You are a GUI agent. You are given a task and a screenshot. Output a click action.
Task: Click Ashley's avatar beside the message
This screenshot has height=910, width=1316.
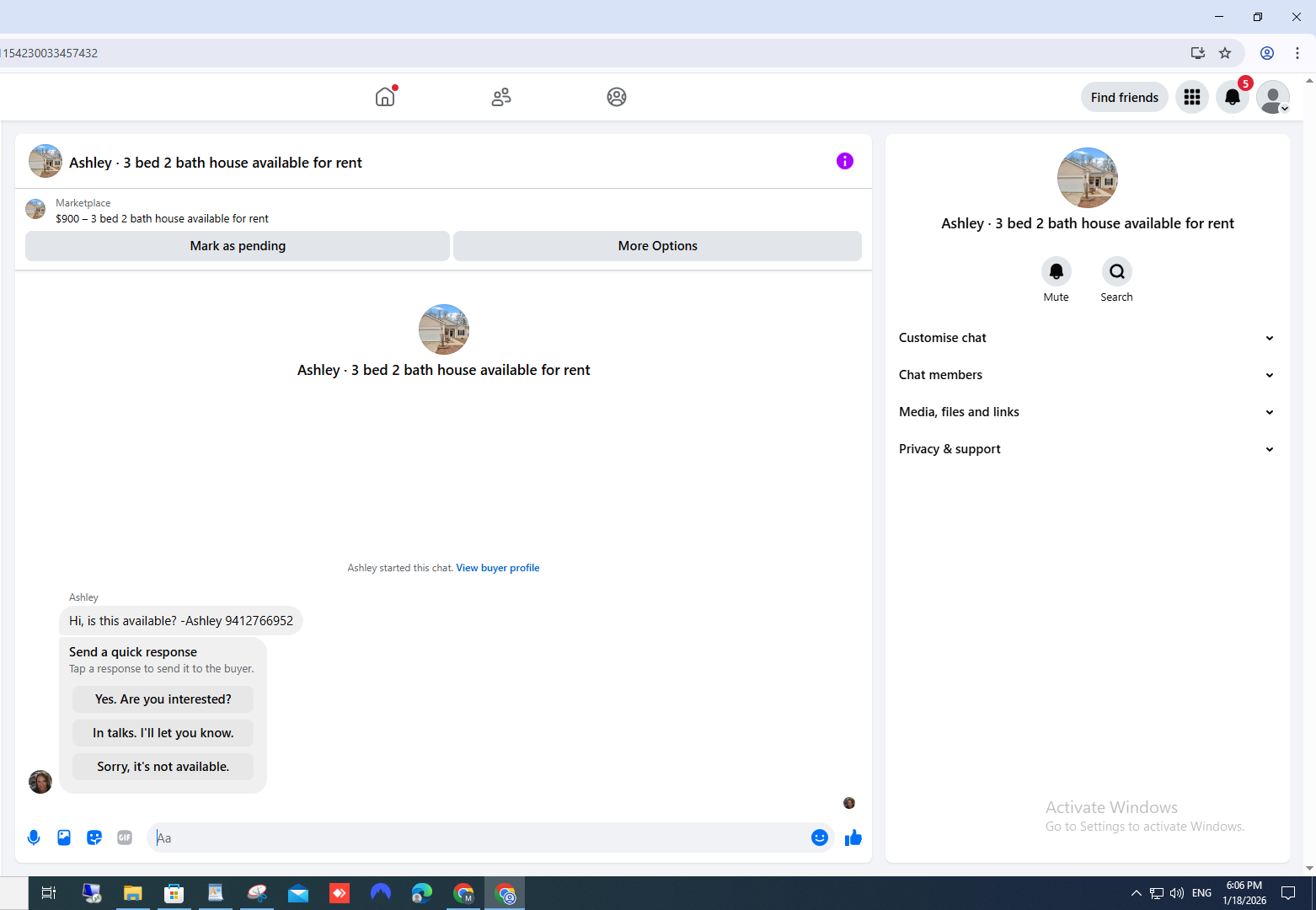[x=40, y=782]
